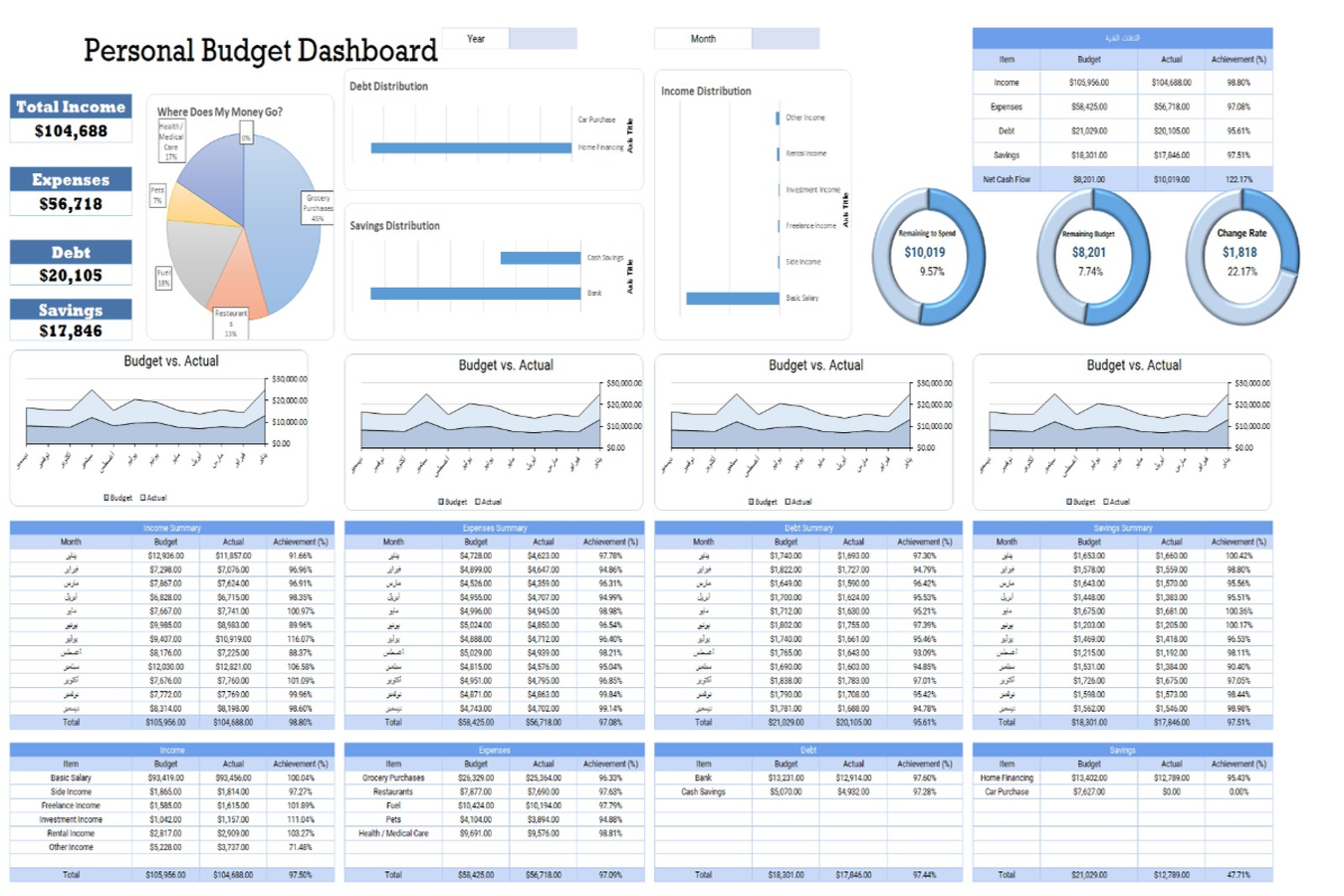Viewport: 1344px width, 896px height.
Task: Select the $12,936.00 cell in Income Summary
Action: (x=166, y=557)
